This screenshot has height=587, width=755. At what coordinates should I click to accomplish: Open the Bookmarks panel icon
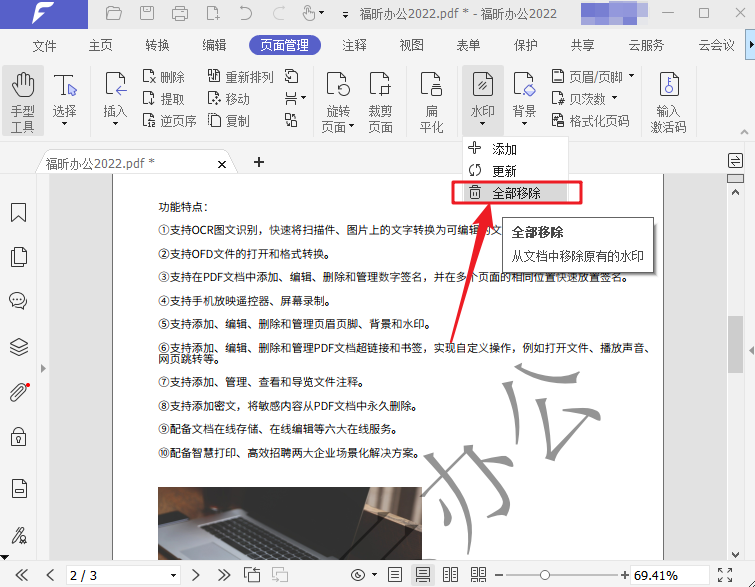click(18, 212)
